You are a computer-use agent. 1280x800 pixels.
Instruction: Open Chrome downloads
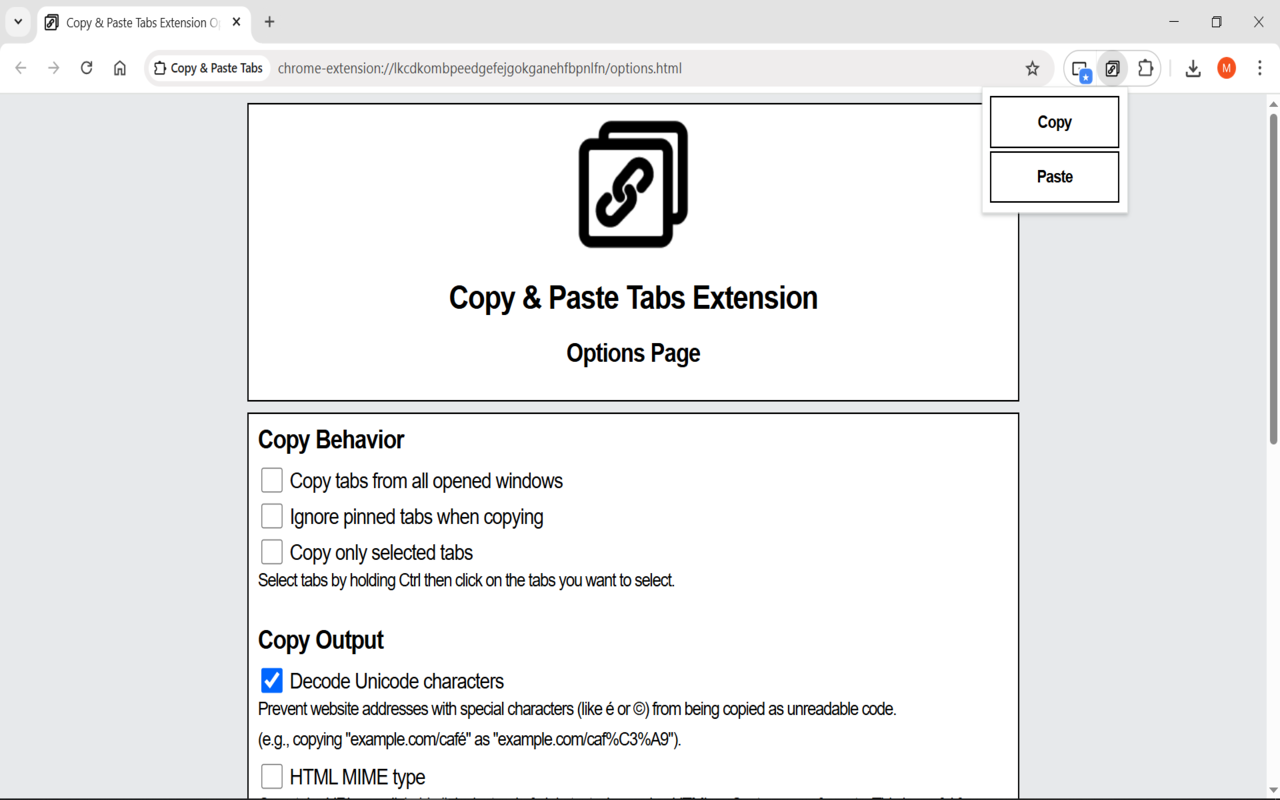[x=1192, y=68]
